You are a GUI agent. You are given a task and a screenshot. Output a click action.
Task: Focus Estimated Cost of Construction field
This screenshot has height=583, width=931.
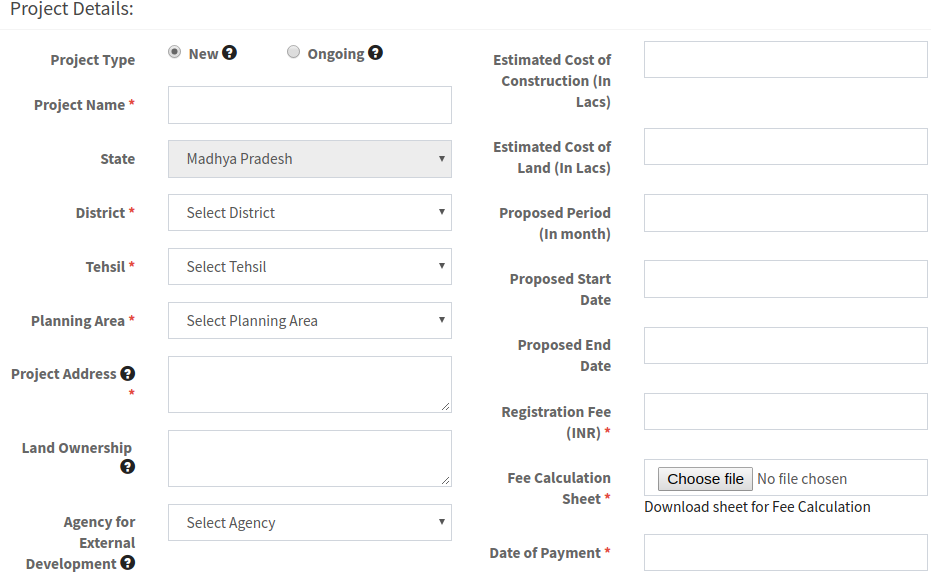[785, 60]
